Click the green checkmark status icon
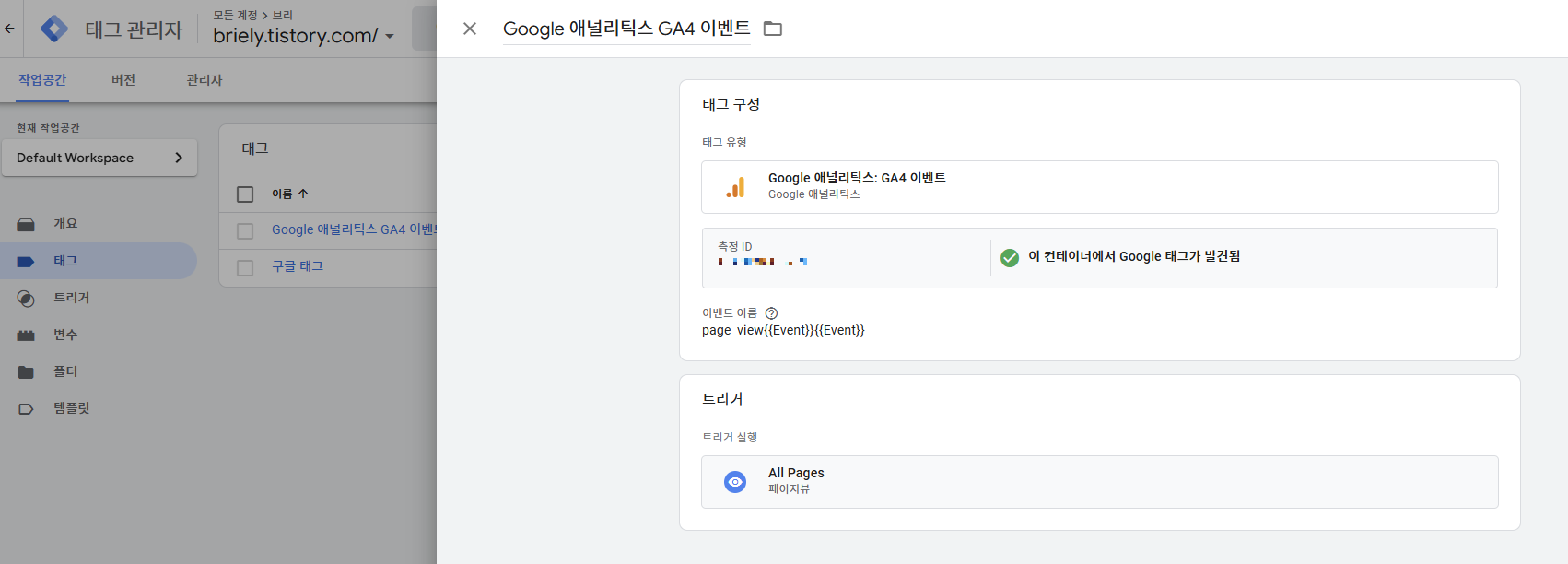Screen dimensions: 1568x564 tap(1010, 258)
